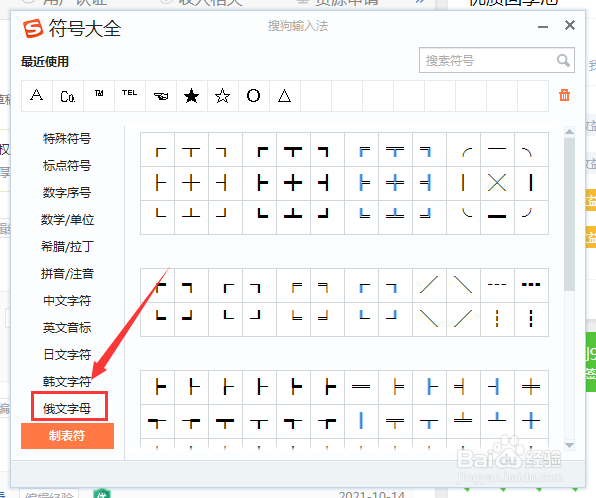Click the search magnifier icon
This screenshot has width=596, height=498.
point(563,60)
